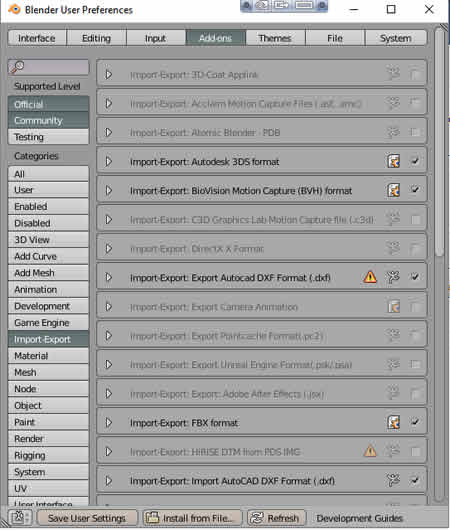450x530 pixels.
Task: Click the official icon on Export Camera Animation row
Action: pos(393,306)
